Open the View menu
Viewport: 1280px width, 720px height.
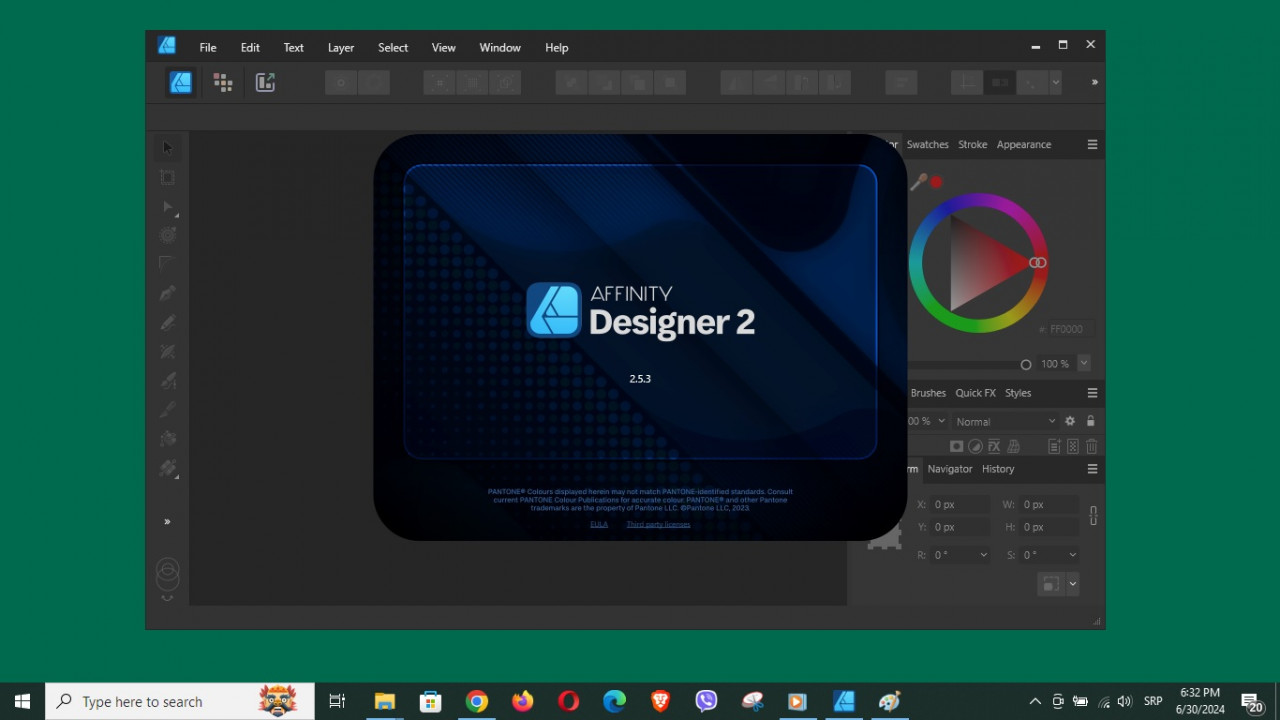tap(444, 47)
